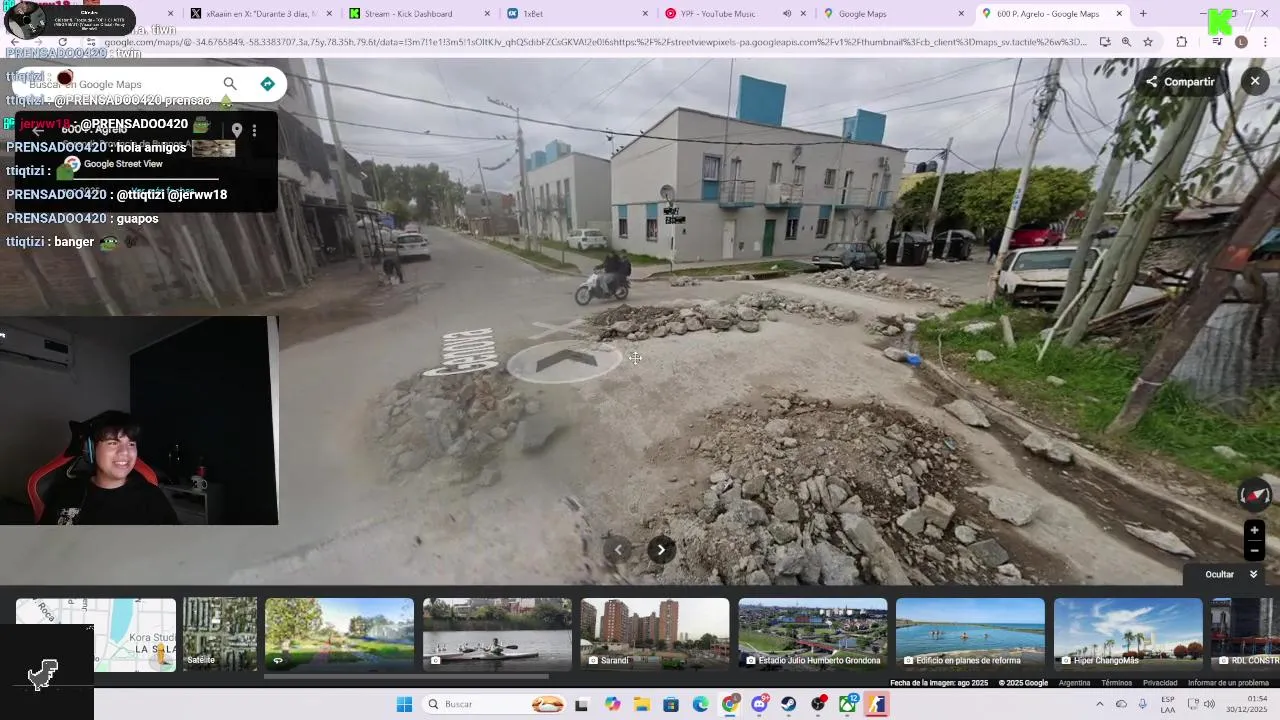Open the Hiper ChangoMás thumbnail
Image resolution: width=1280 pixels, height=720 pixels.
click(1128, 634)
